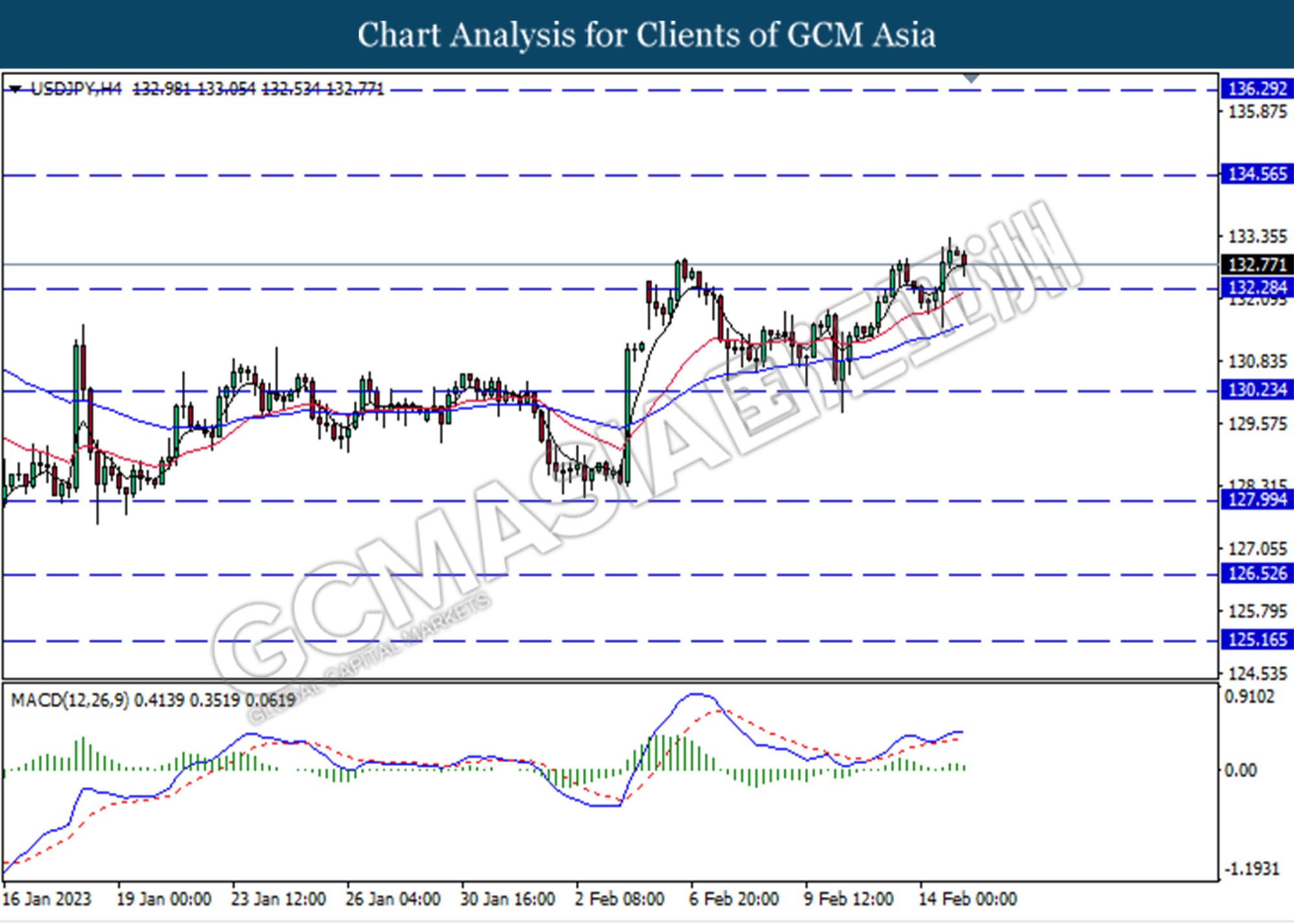Select the 125.165 price level label

click(x=1257, y=640)
